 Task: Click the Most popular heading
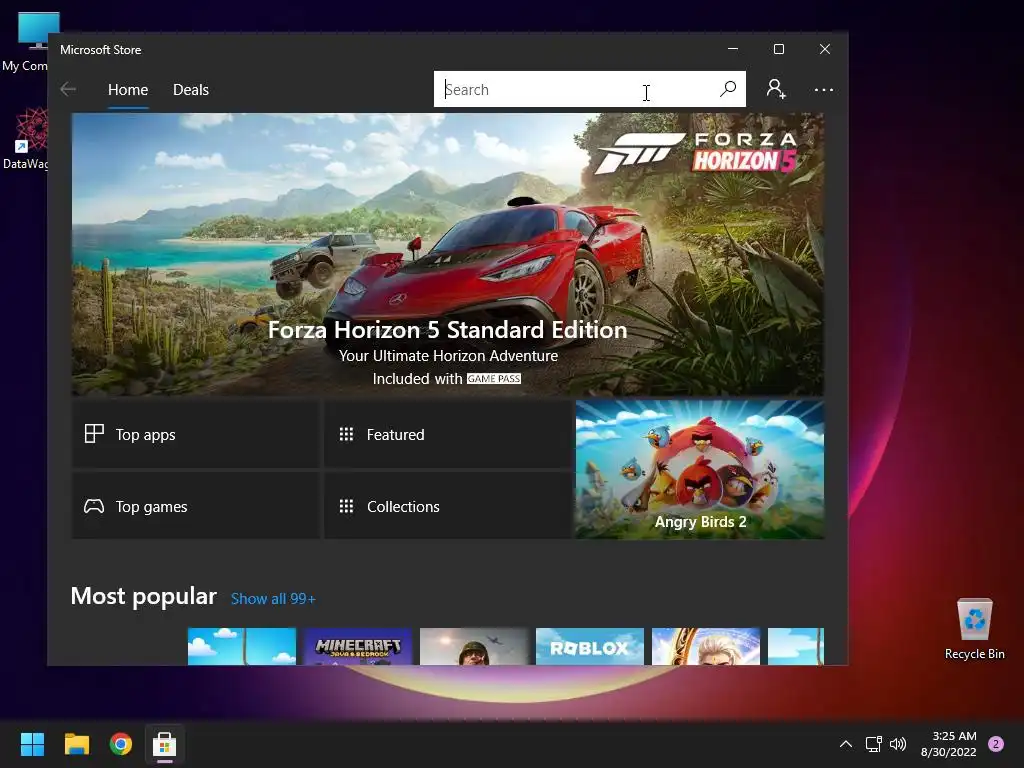point(143,596)
